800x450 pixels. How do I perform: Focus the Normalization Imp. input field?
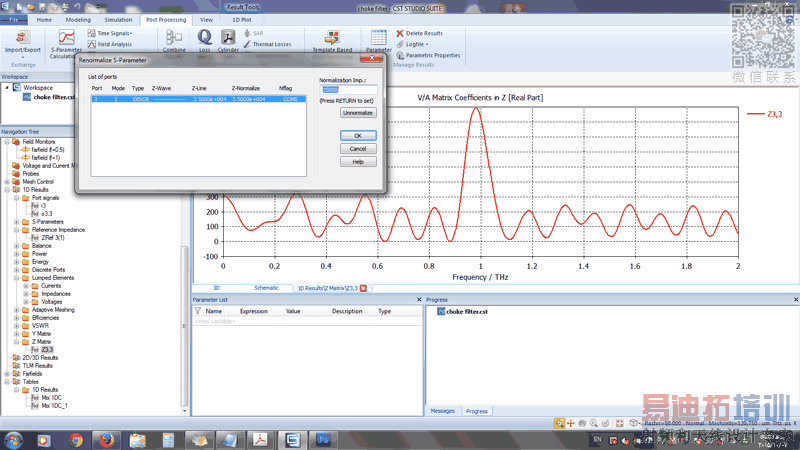coord(348,90)
